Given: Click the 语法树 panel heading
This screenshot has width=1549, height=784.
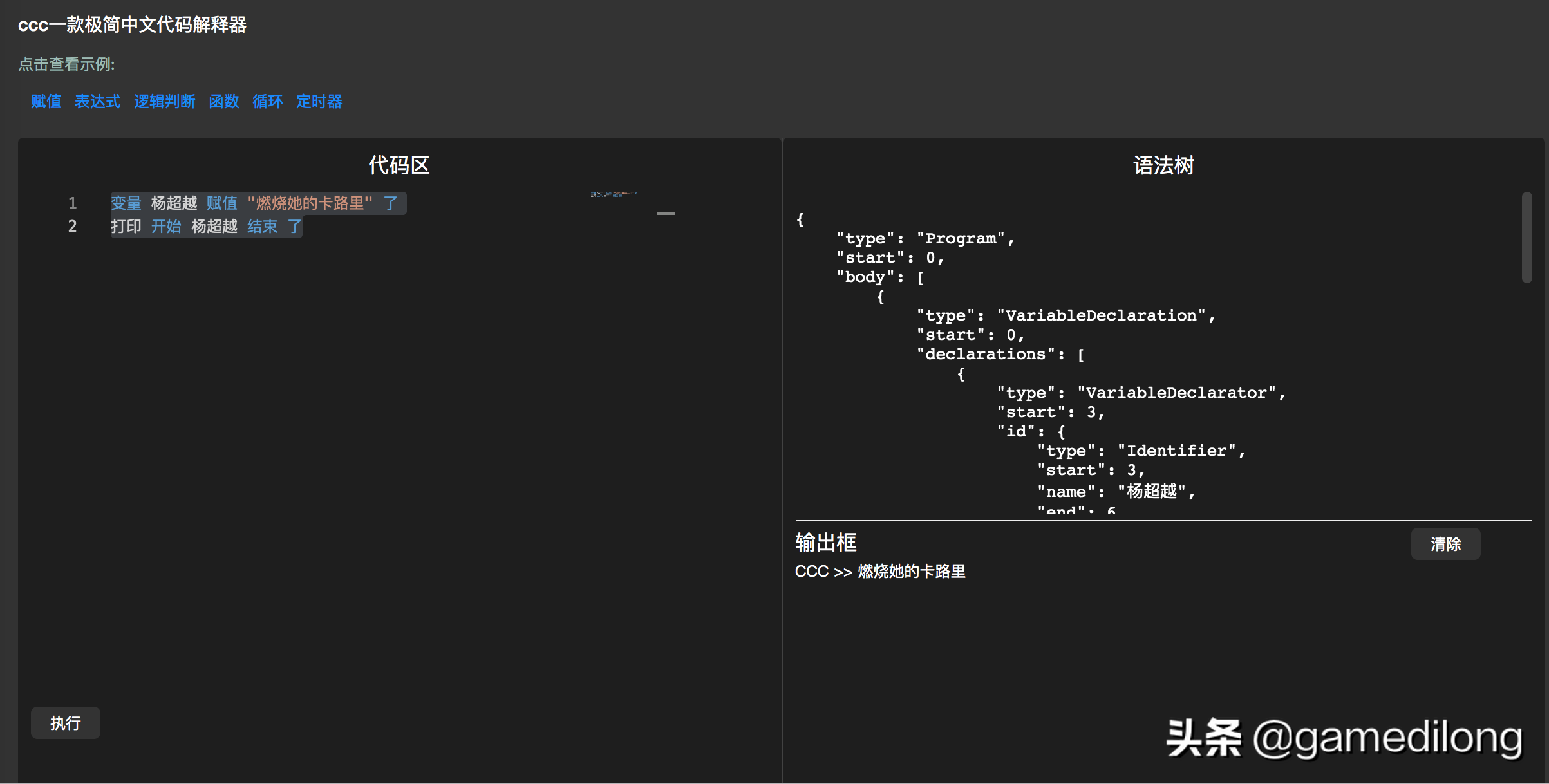Looking at the screenshot, I should [x=1163, y=165].
